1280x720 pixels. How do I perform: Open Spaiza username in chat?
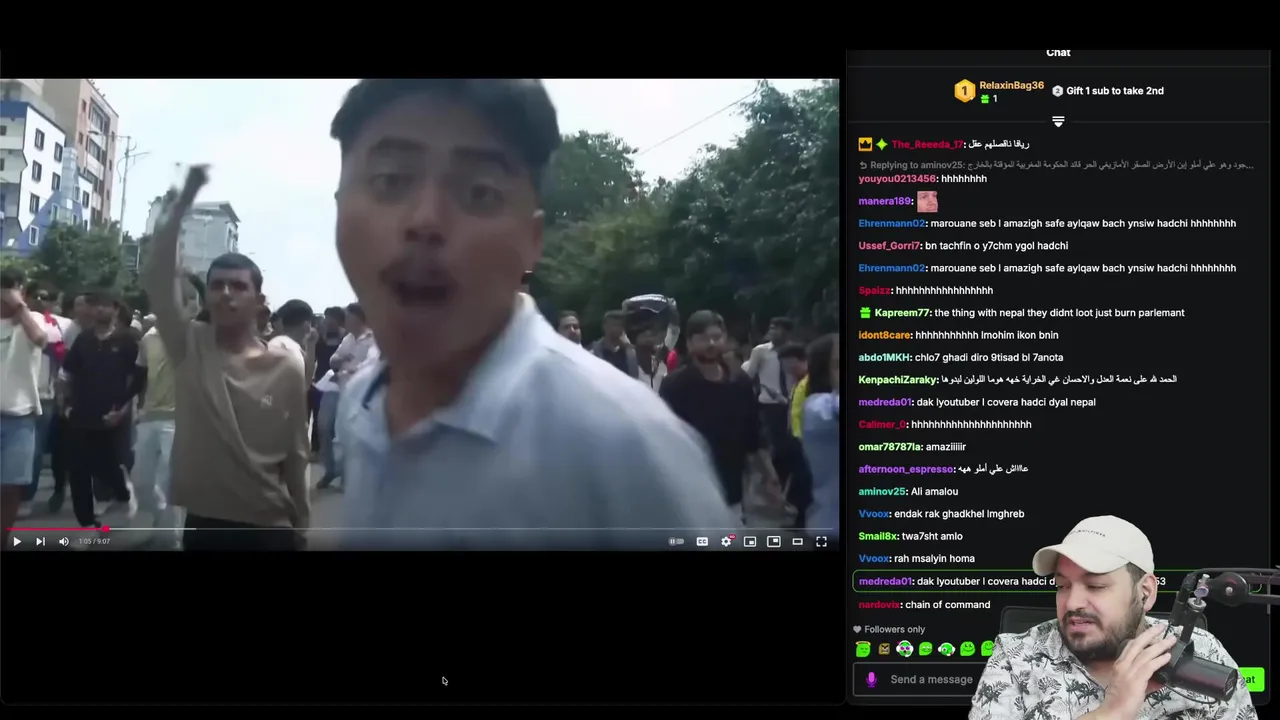click(x=874, y=291)
